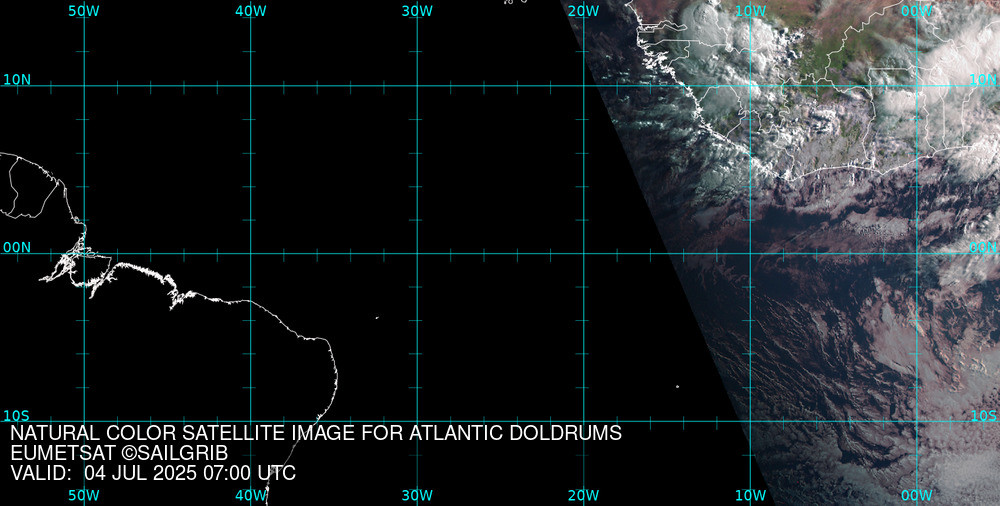1000x506 pixels.
Task: Click the 50W longitude label along the bottom edge
Action: (x=84, y=495)
